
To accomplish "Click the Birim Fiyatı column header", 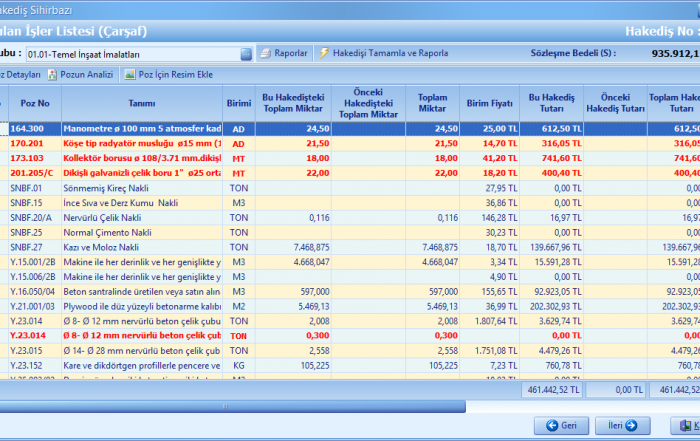I will [x=487, y=103].
